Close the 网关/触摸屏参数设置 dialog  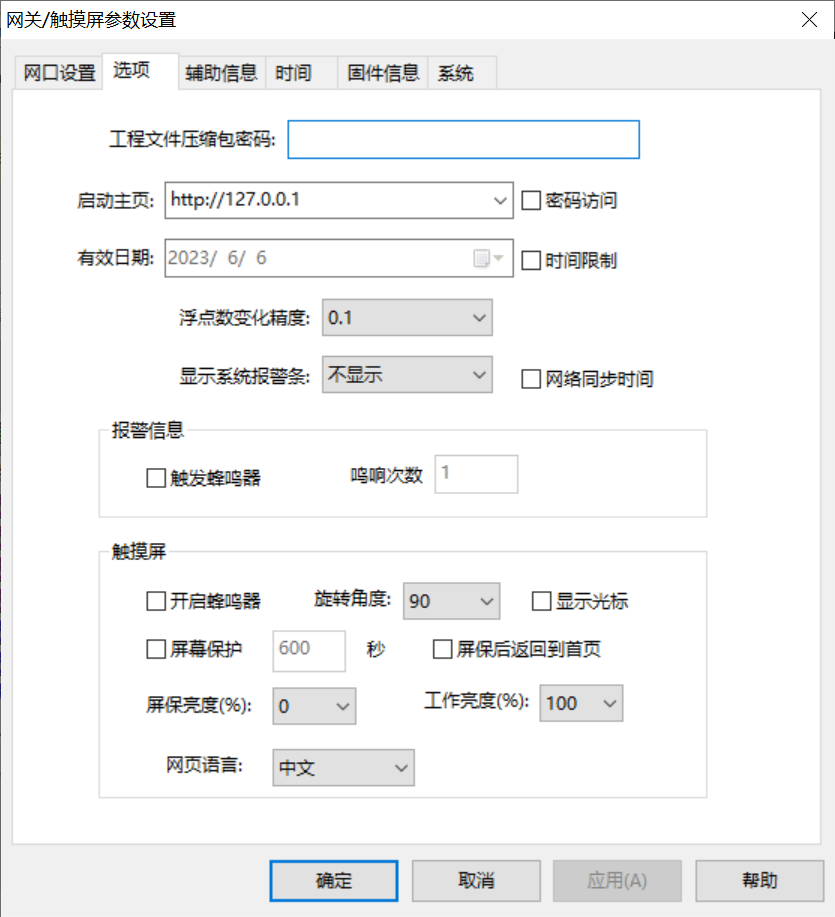809,20
